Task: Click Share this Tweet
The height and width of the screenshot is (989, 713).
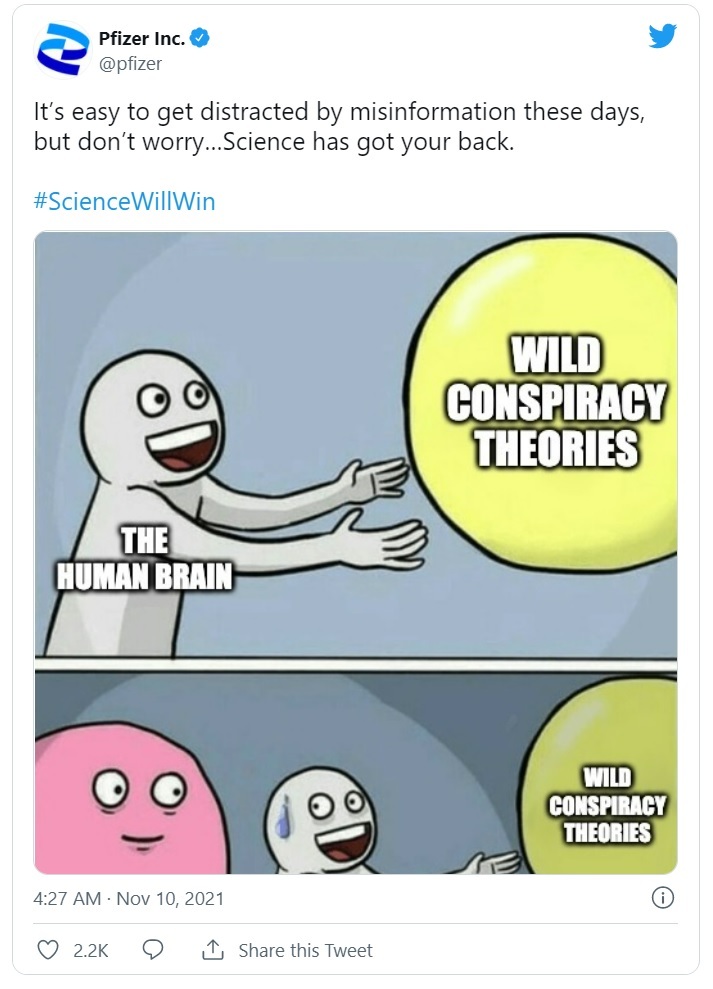Action: pyautogui.click(x=305, y=950)
